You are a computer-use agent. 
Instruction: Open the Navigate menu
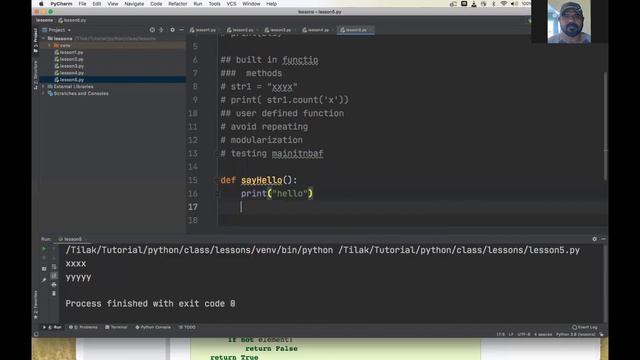(134, 4)
